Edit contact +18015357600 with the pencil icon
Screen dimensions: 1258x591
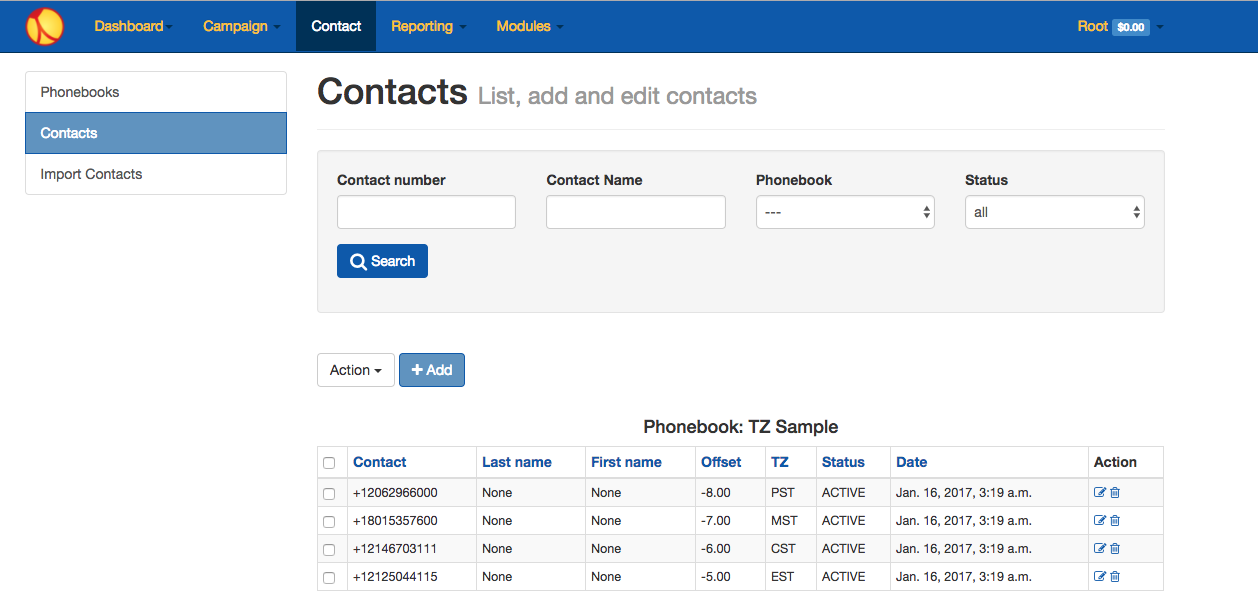coord(1100,521)
